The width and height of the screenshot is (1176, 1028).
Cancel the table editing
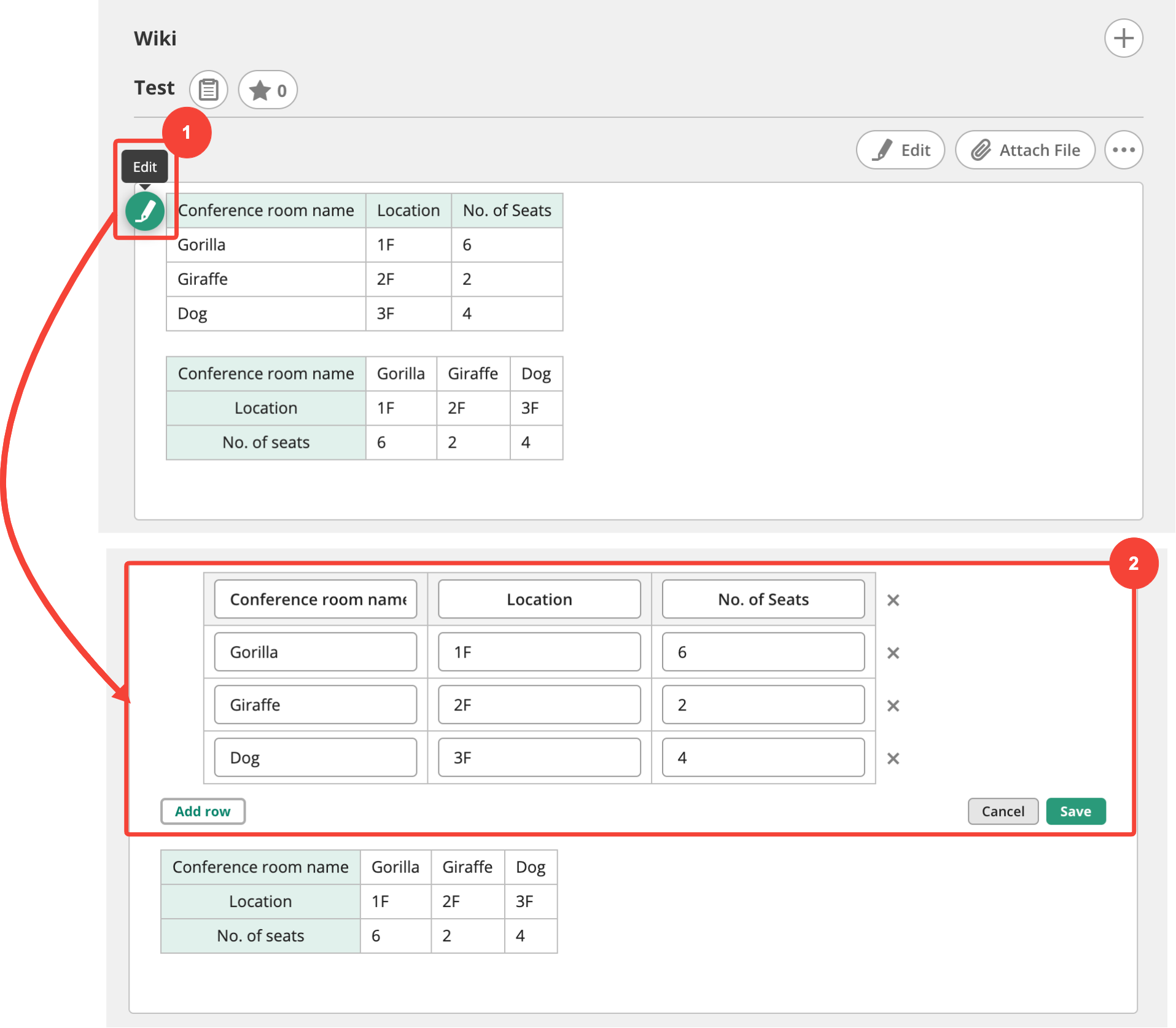pos(1002,811)
